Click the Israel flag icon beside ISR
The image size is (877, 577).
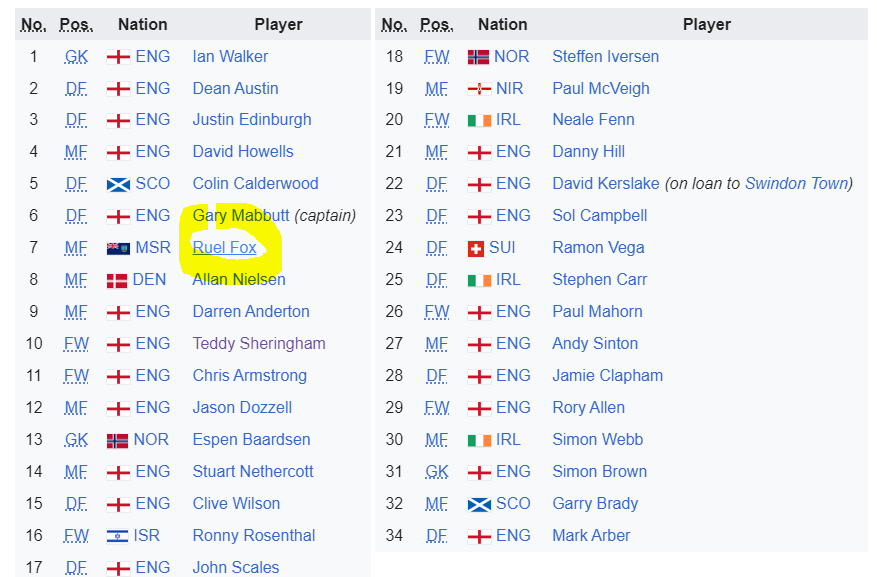click(x=117, y=536)
